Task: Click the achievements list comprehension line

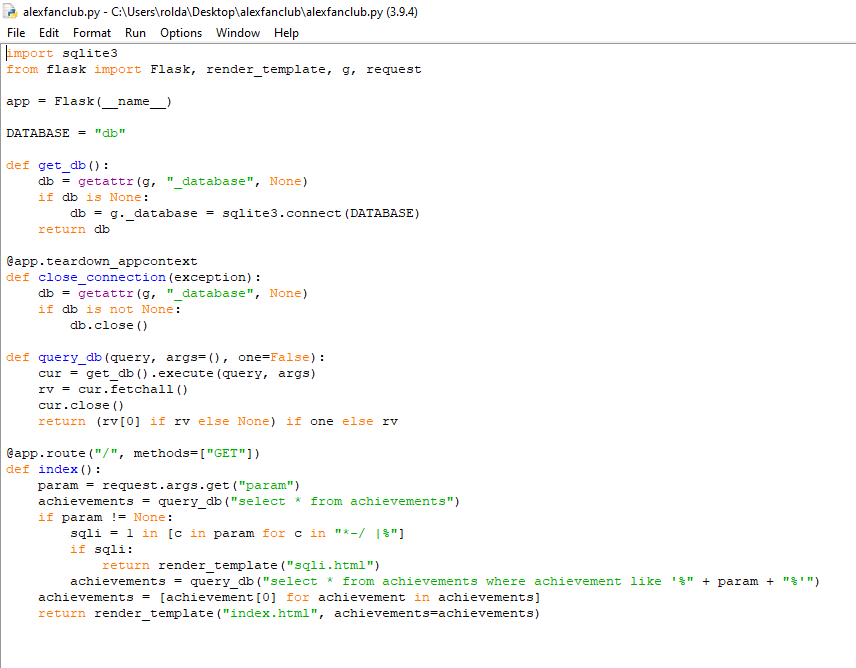Action: click(290, 597)
